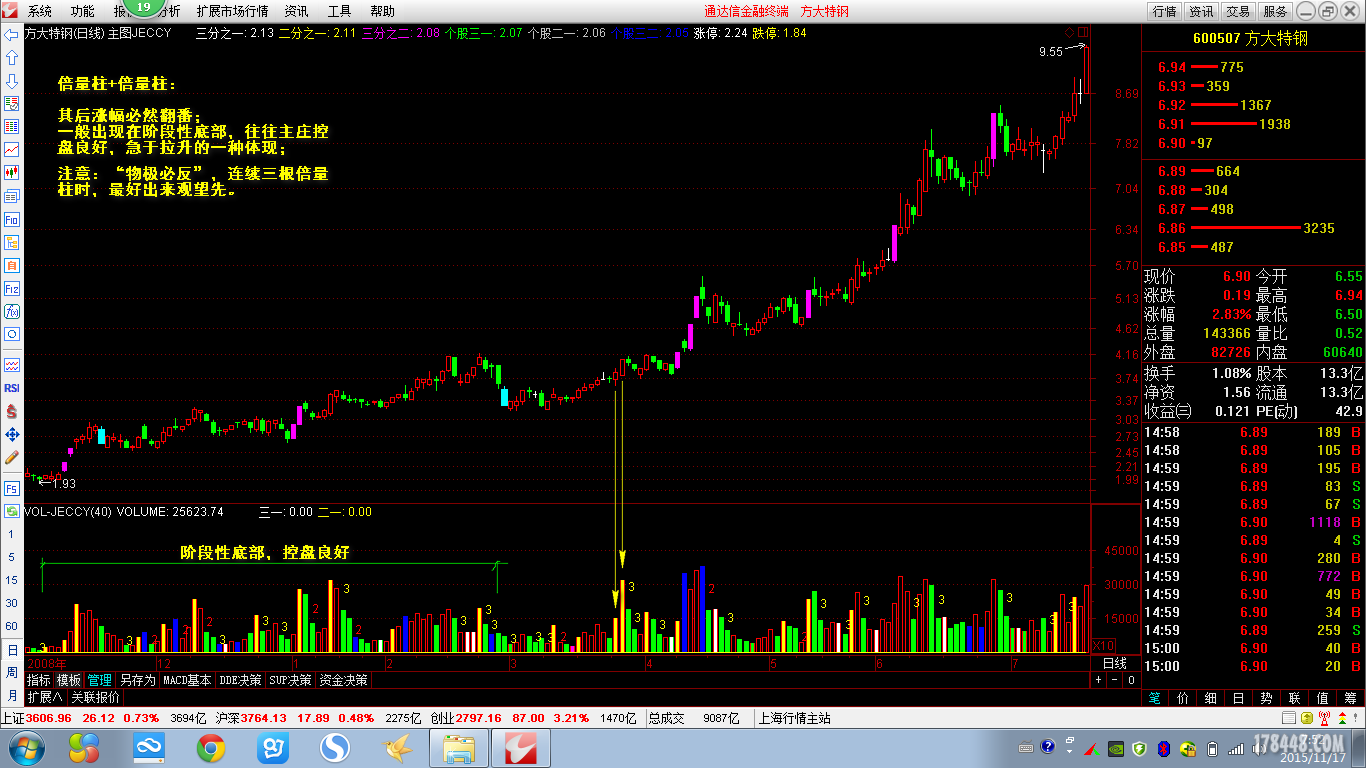Click the green notification badge showing 19

pyautogui.click(x=143, y=8)
